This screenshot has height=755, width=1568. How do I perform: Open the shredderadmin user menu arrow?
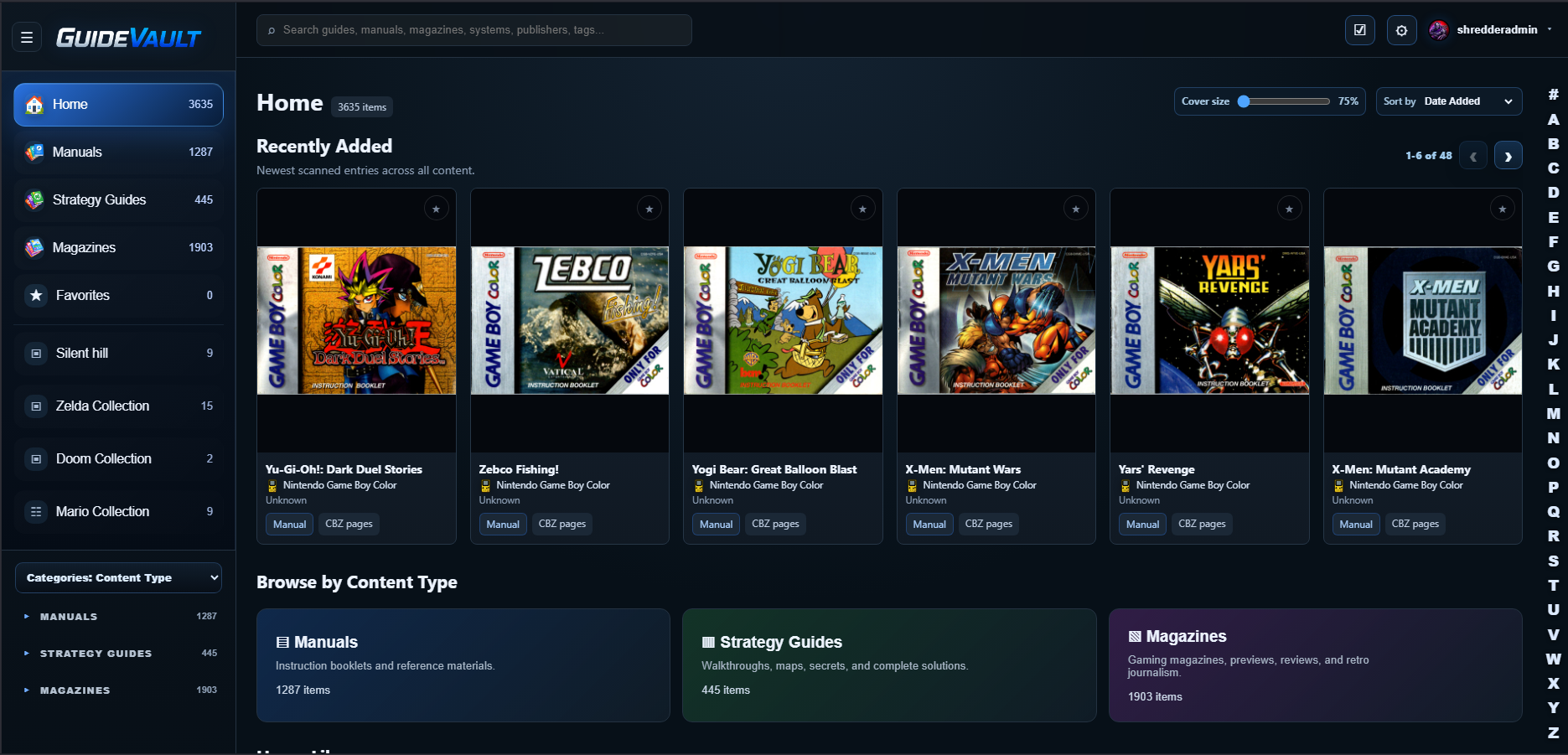click(x=1550, y=29)
